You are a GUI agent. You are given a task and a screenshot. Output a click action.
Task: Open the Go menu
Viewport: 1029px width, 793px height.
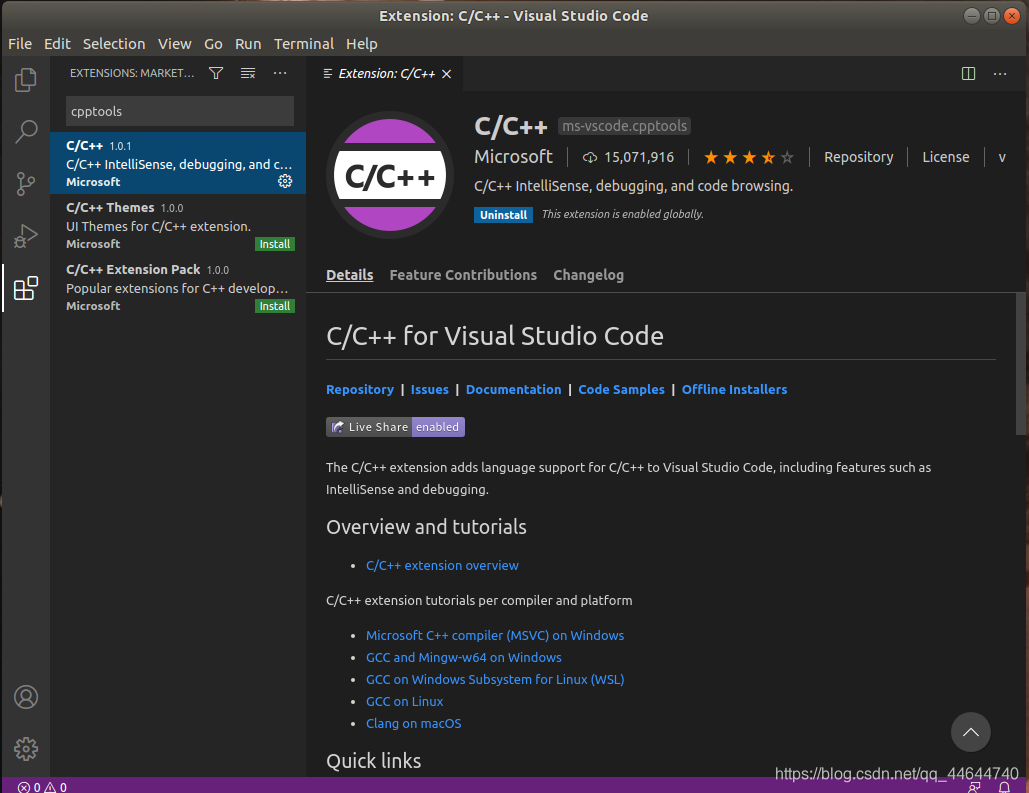[213, 44]
